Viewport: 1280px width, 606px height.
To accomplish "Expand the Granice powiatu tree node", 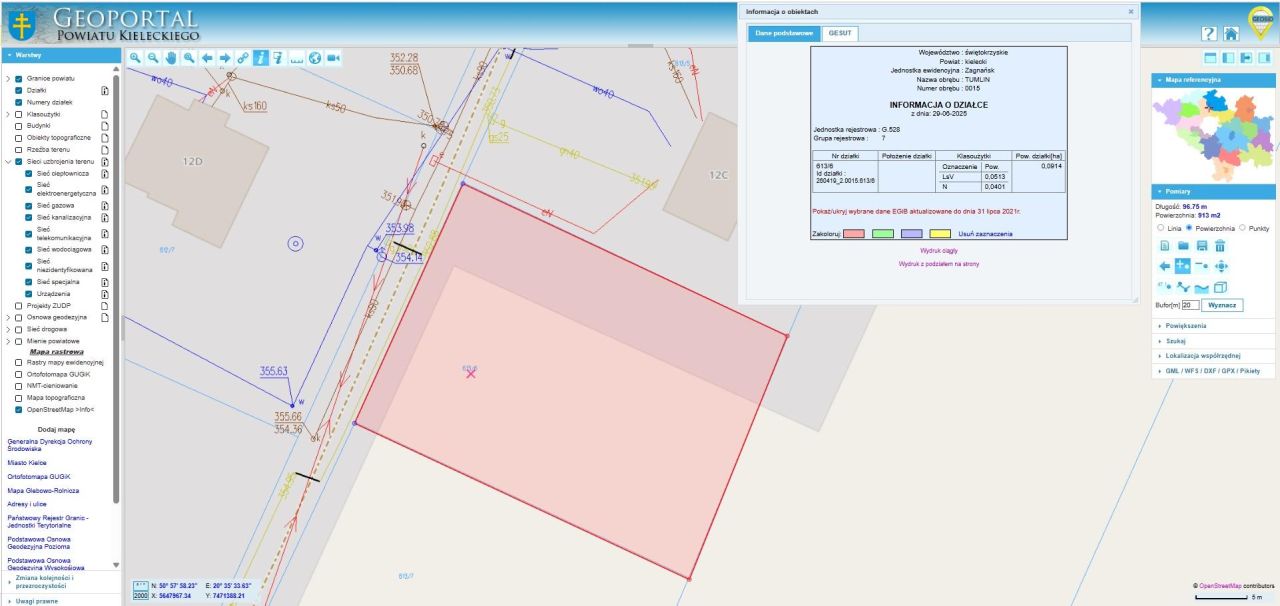I will 8,78.
